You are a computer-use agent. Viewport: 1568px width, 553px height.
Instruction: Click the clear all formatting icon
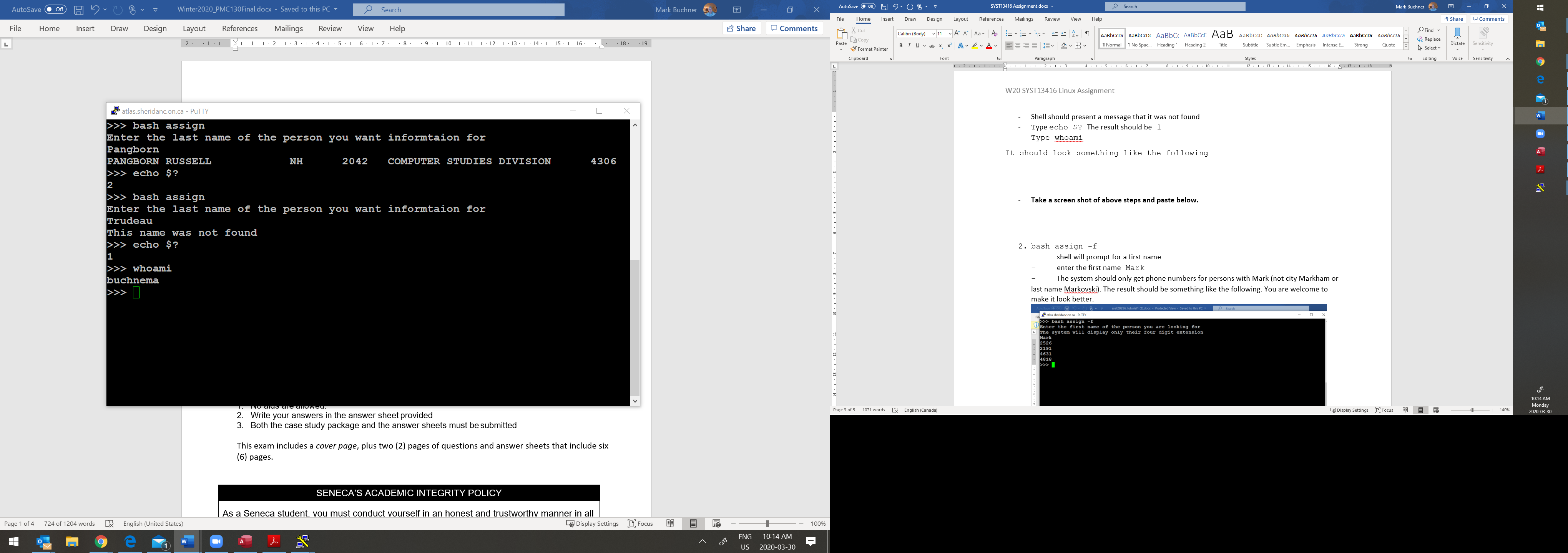click(x=995, y=33)
